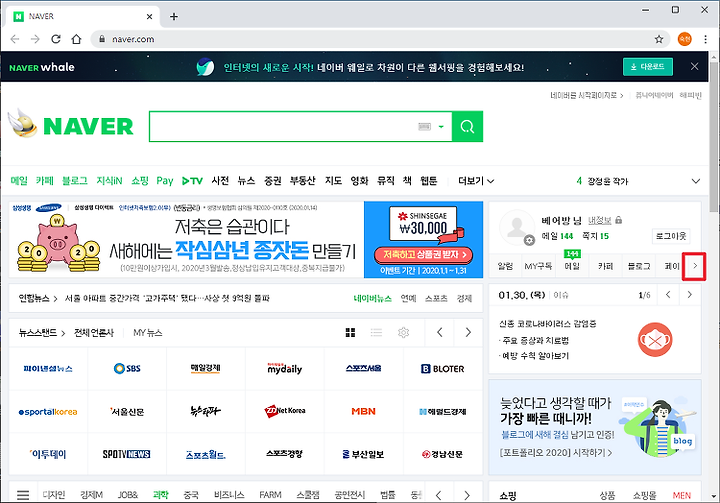The image size is (720, 503).
Task: Open the Chrome profile avatar
Action: click(x=684, y=39)
